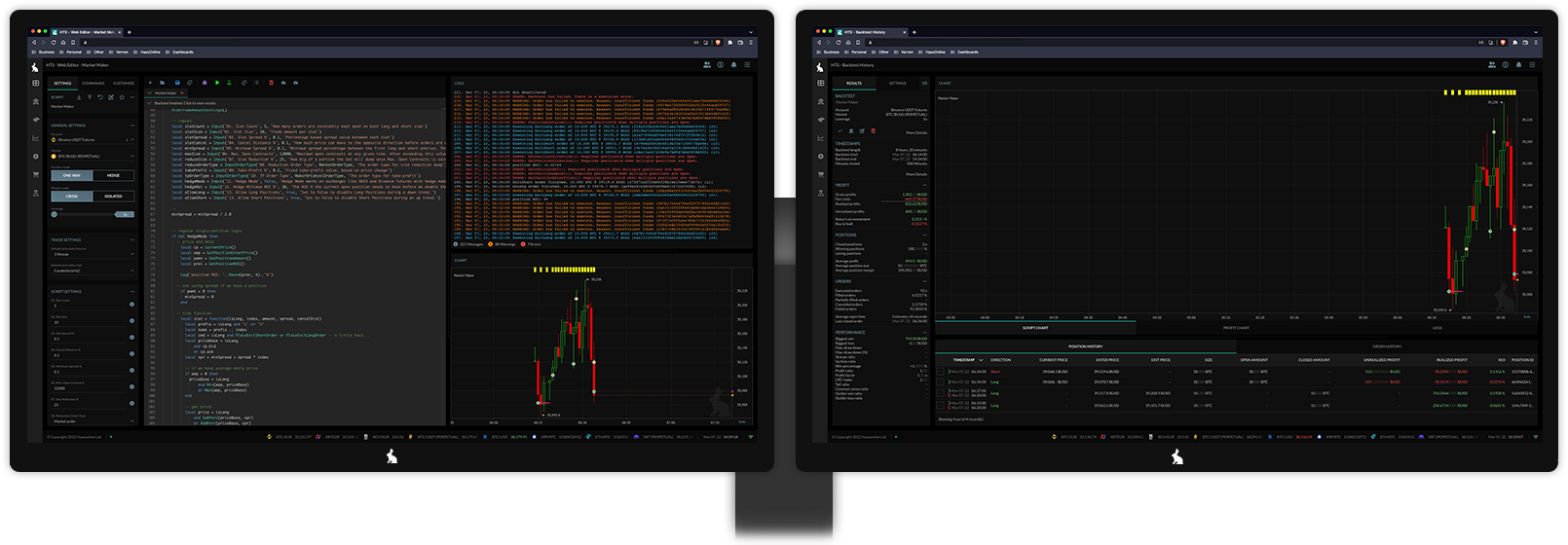Click the cloud download icon in the editor toolbar
The width and height of the screenshot is (1568, 545).
click(295, 83)
